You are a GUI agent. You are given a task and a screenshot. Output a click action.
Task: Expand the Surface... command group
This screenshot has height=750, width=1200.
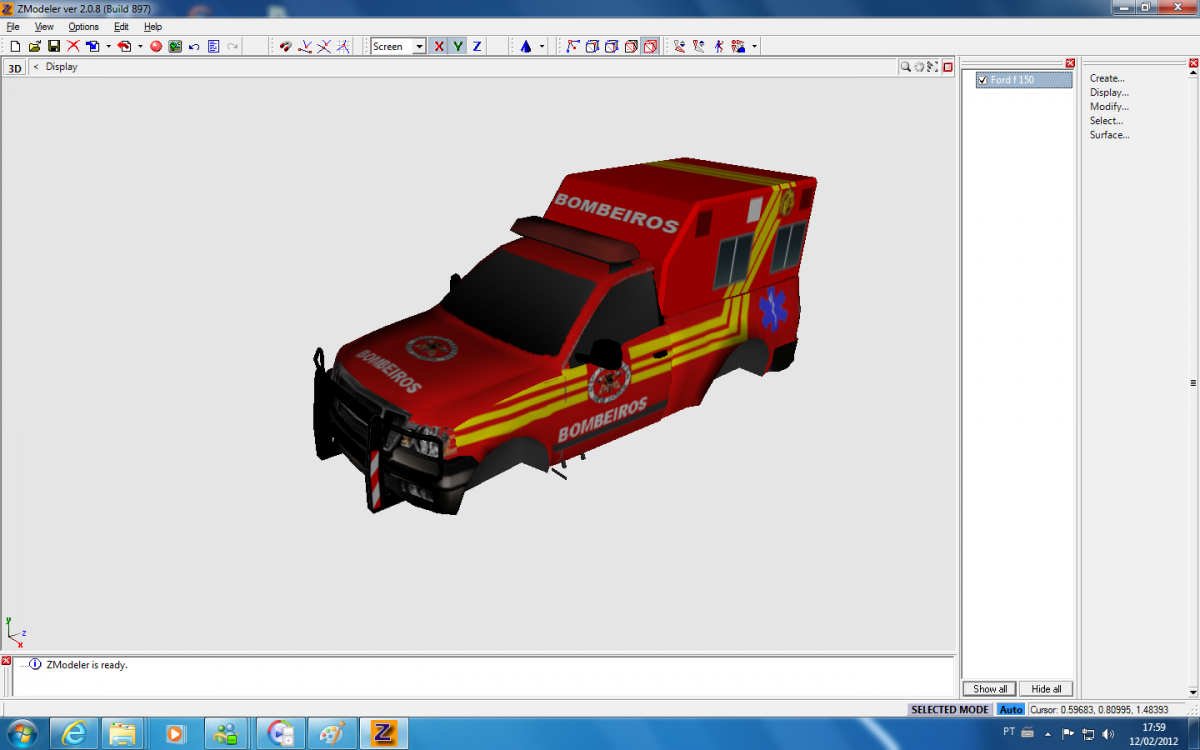1110,135
